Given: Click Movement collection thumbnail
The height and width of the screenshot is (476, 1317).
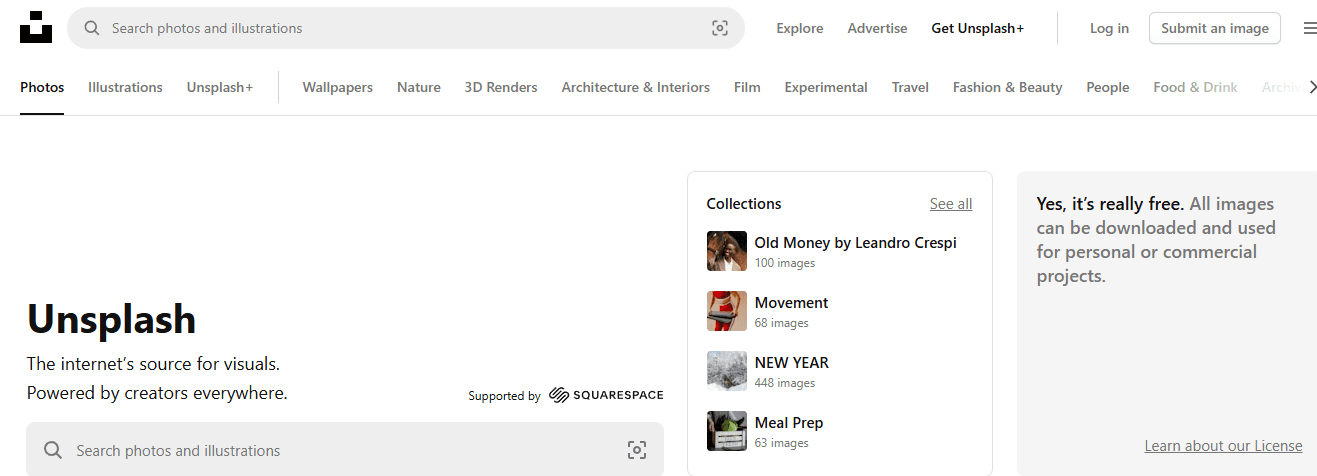Looking at the screenshot, I should (727, 311).
